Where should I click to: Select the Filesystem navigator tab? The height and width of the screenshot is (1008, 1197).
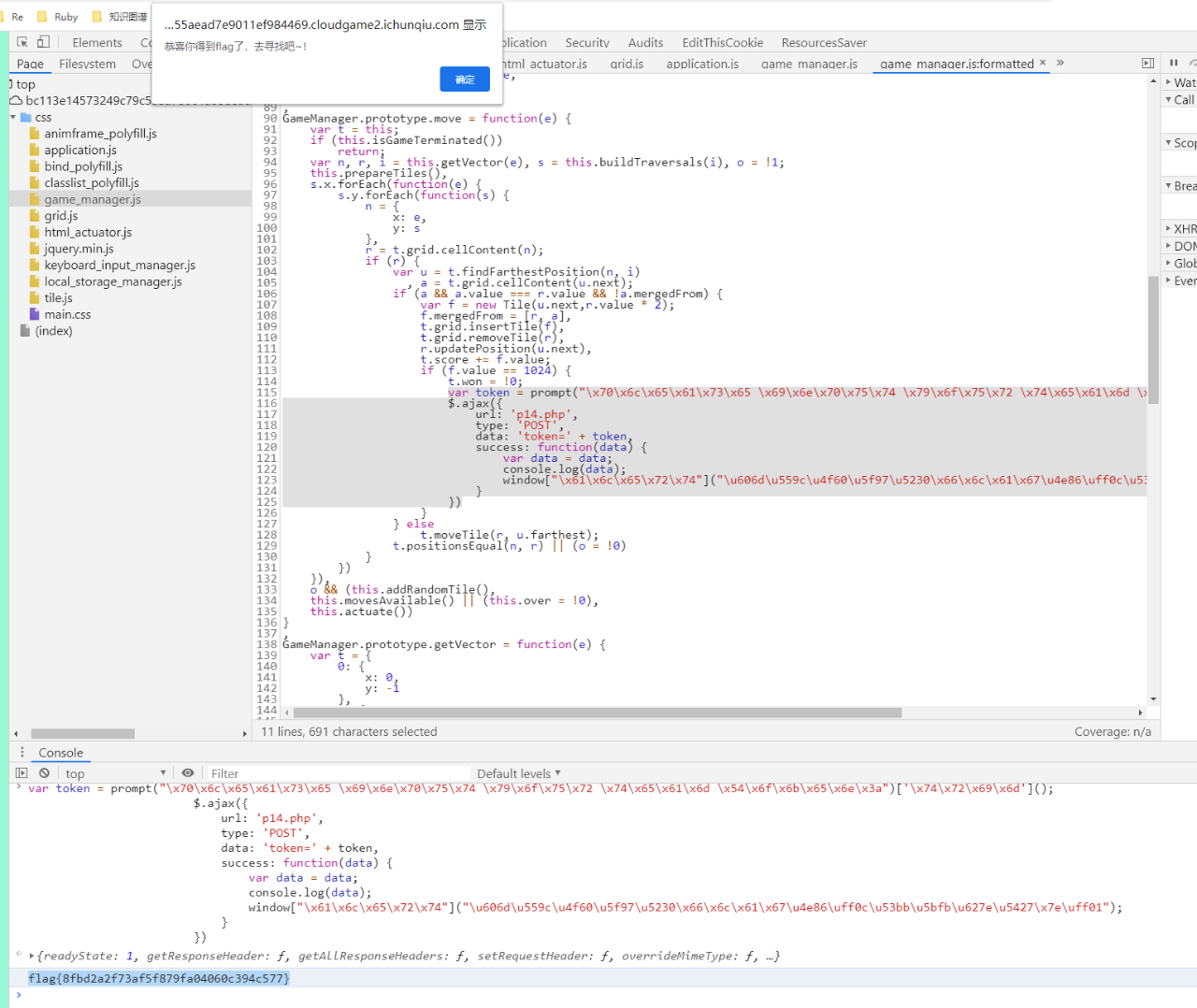tap(88, 64)
